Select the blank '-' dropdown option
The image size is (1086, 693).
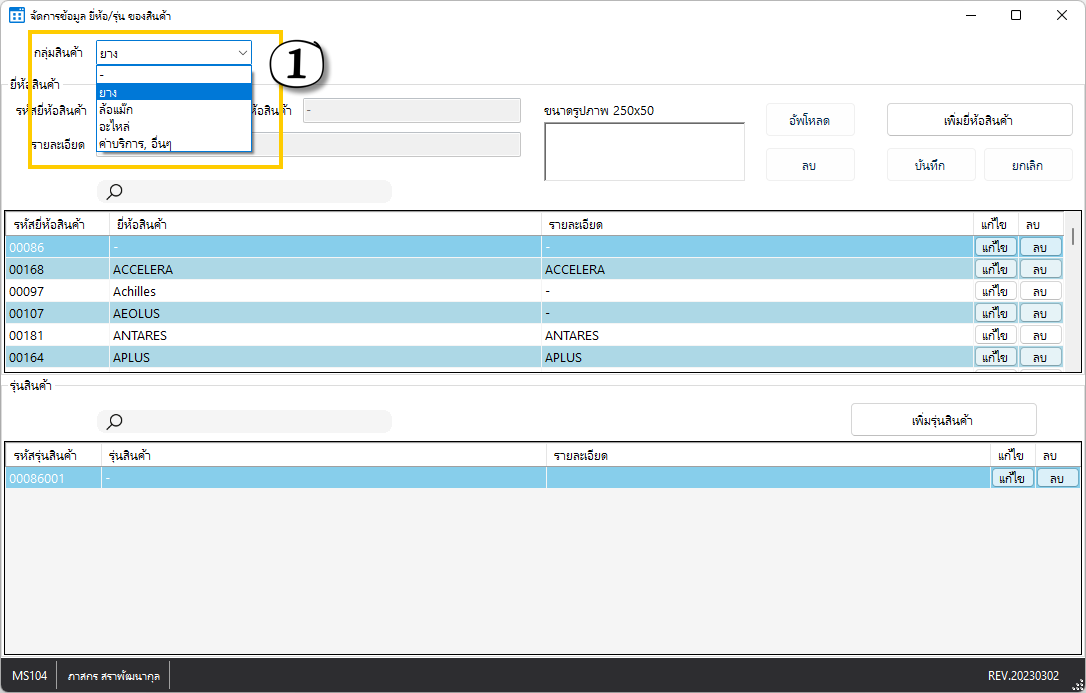173,76
